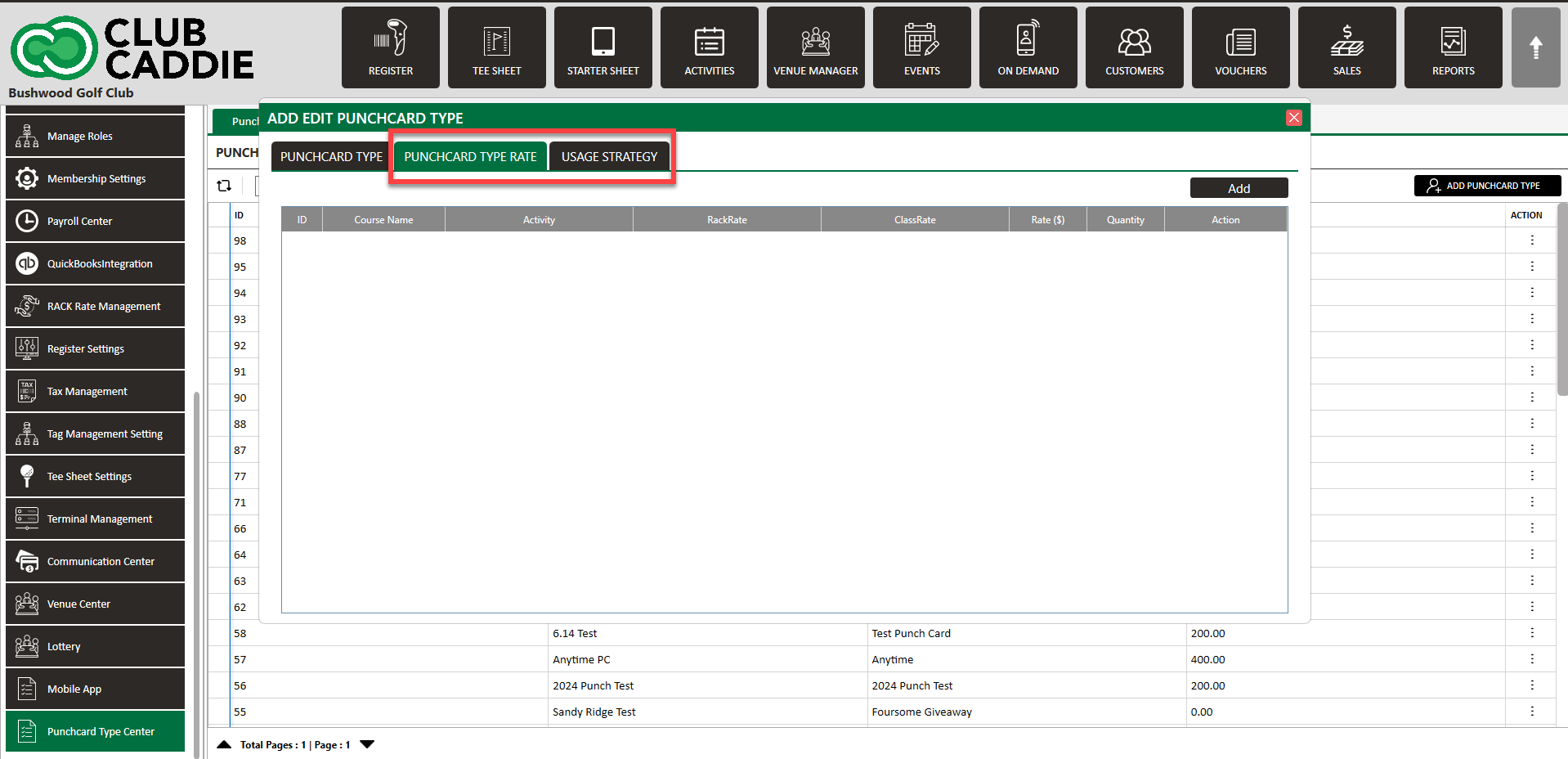The image size is (1568, 759).
Task: Close the Add Edit Punchcard Type dialog
Action: [1293, 118]
